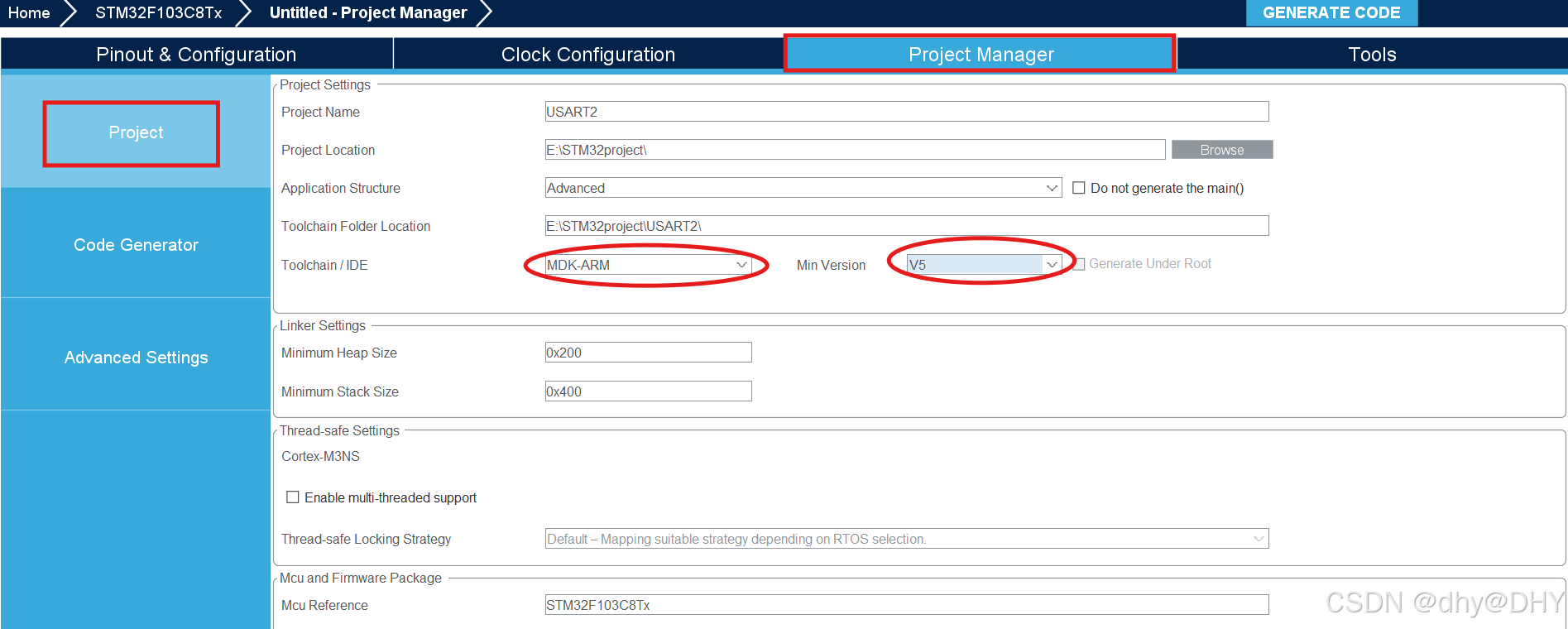This screenshot has width=1568, height=629.
Task: Switch to Pinout & Configuration tab
Action: (196, 54)
